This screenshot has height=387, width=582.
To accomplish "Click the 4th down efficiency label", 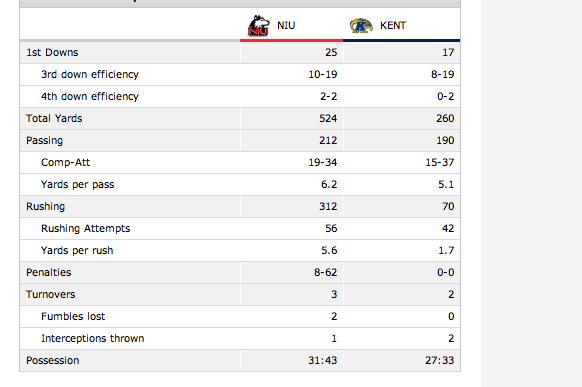I will [90, 96].
